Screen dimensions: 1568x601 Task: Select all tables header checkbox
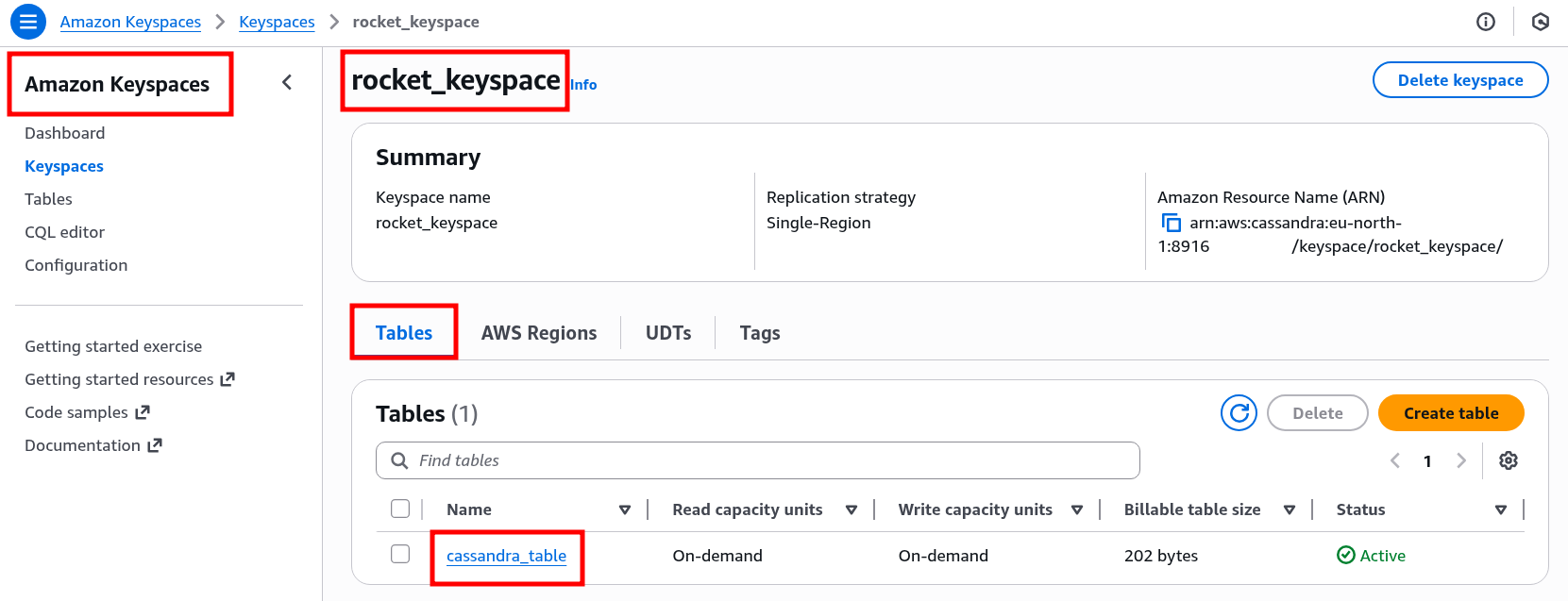400,509
